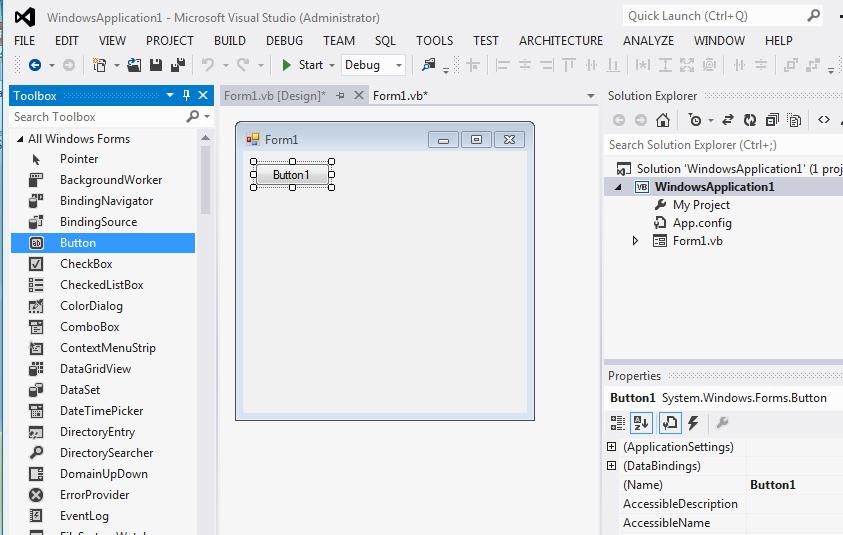Screen dimensions: 843x535
Task: Toggle Alphabetical sort in Properties
Action: pyautogui.click(x=641, y=423)
